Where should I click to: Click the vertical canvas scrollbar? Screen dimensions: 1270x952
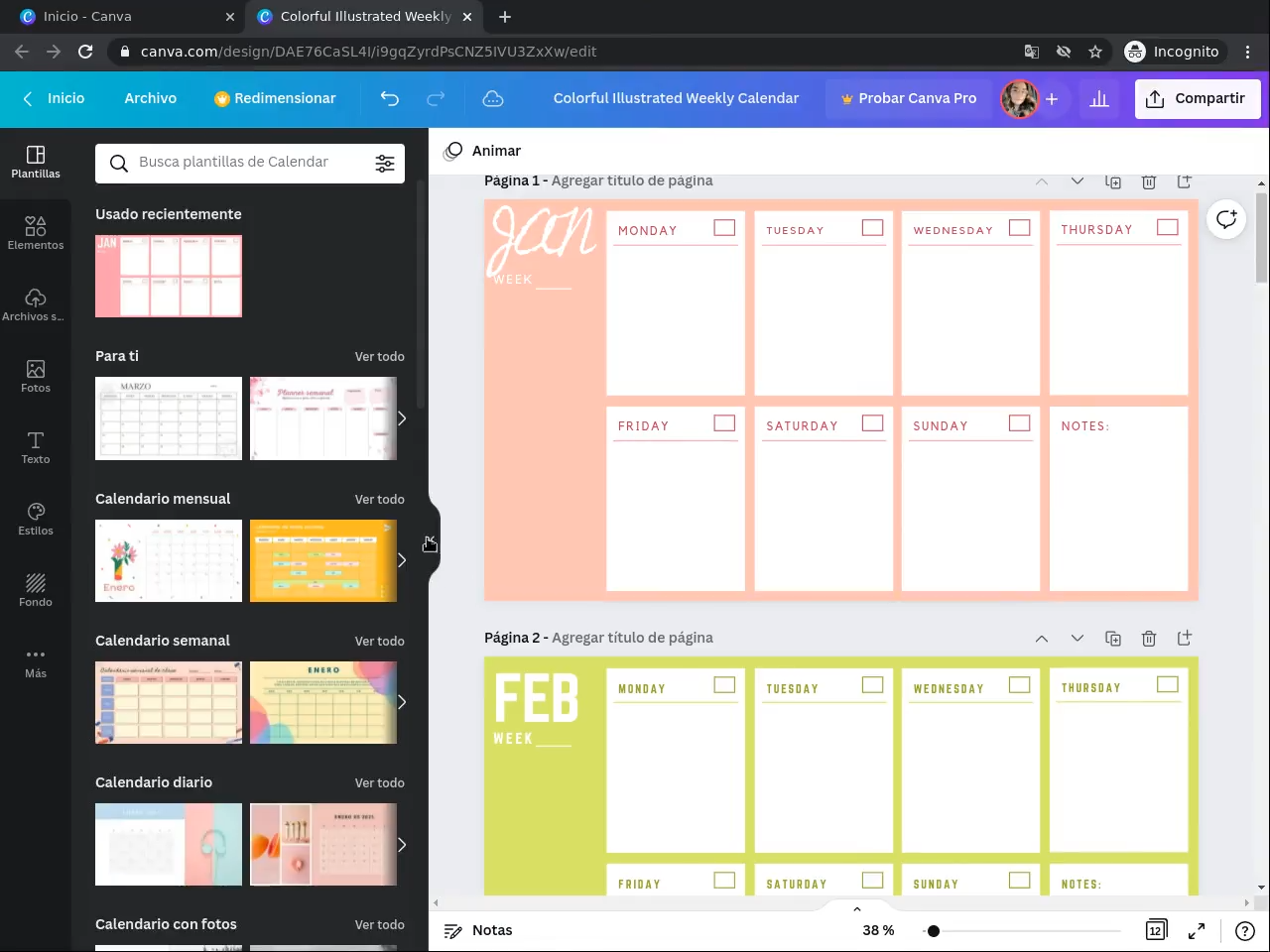[1261, 237]
